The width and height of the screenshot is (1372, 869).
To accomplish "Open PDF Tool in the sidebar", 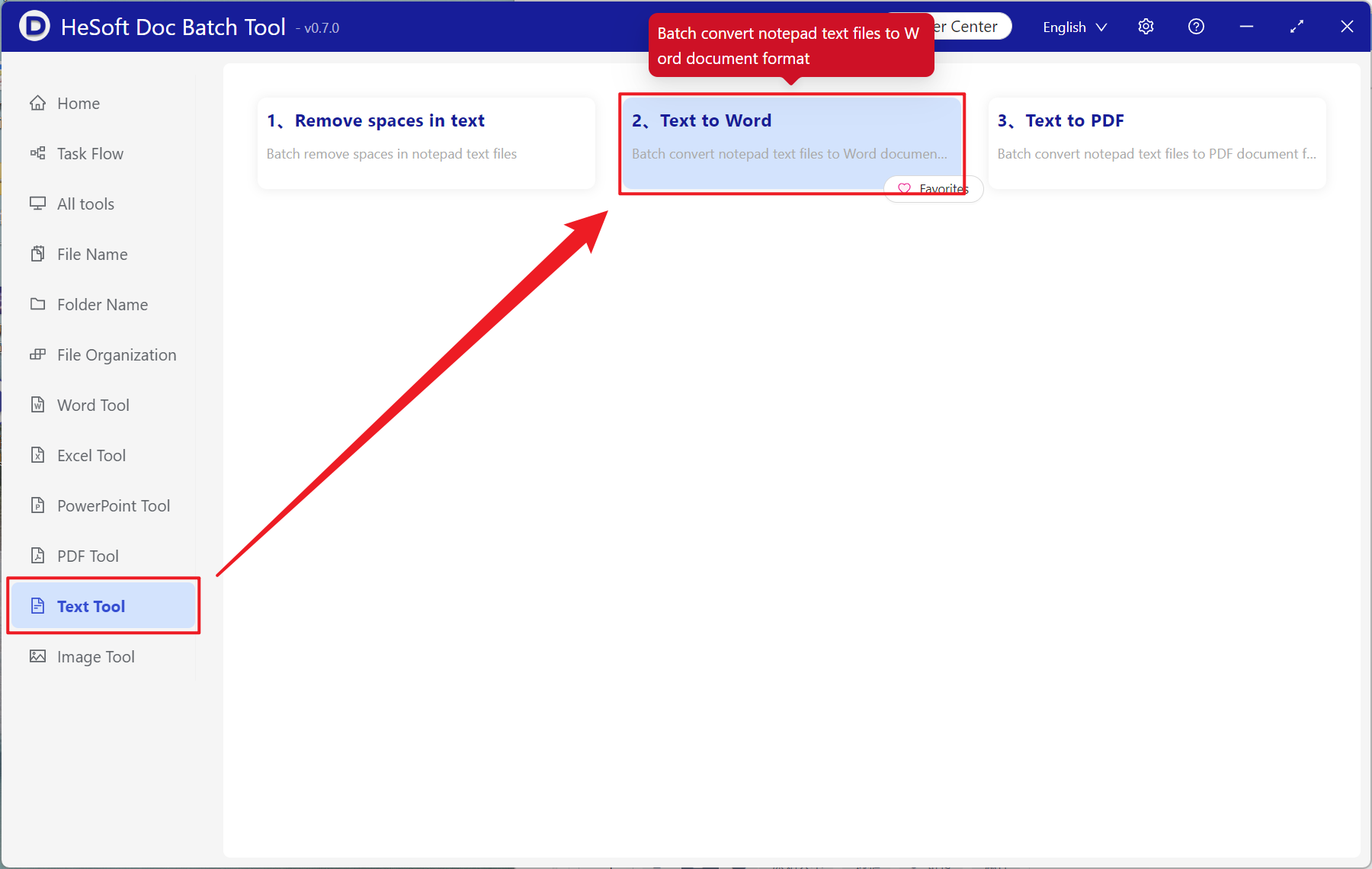I will pos(103,556).
